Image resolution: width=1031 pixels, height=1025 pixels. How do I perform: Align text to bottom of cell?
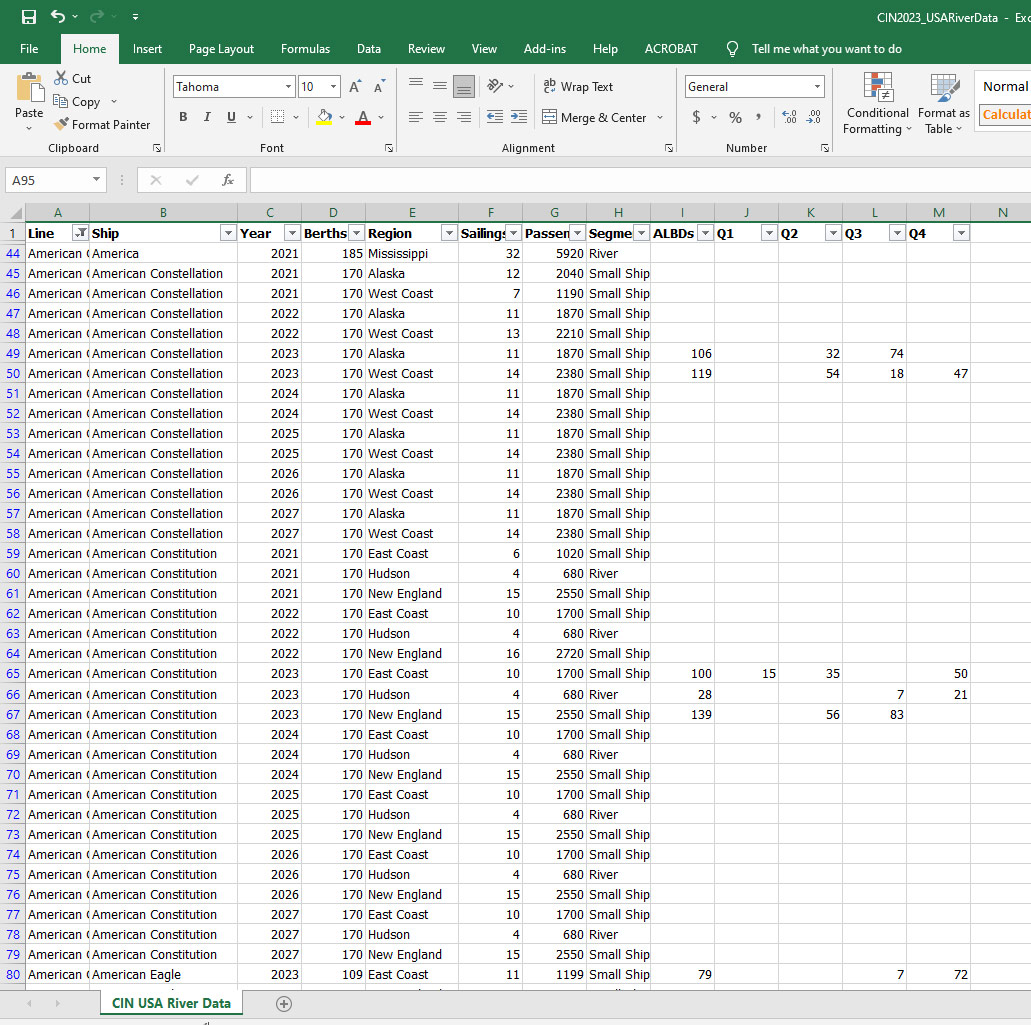[464, 85]
